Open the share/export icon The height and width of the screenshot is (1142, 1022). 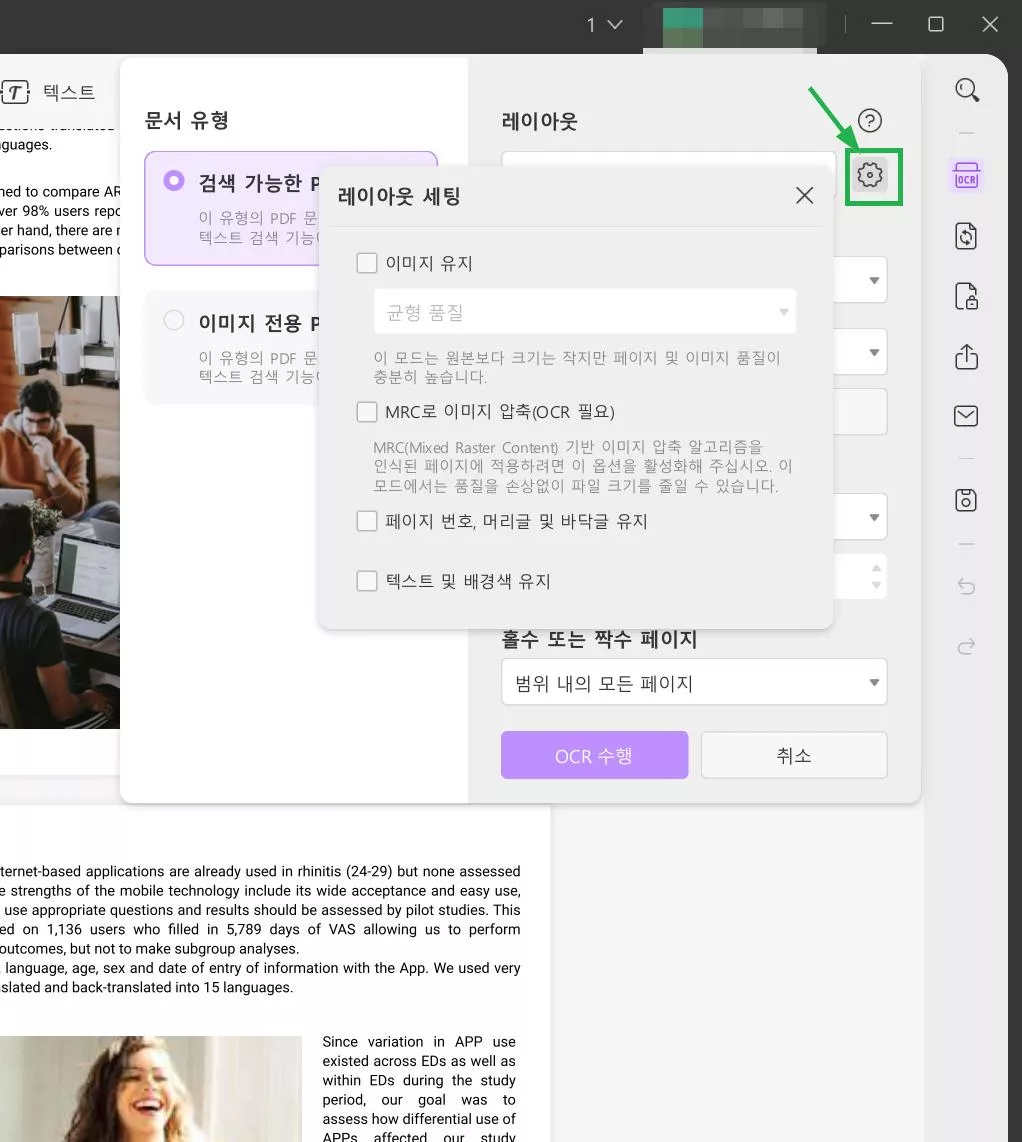[966, 356]
